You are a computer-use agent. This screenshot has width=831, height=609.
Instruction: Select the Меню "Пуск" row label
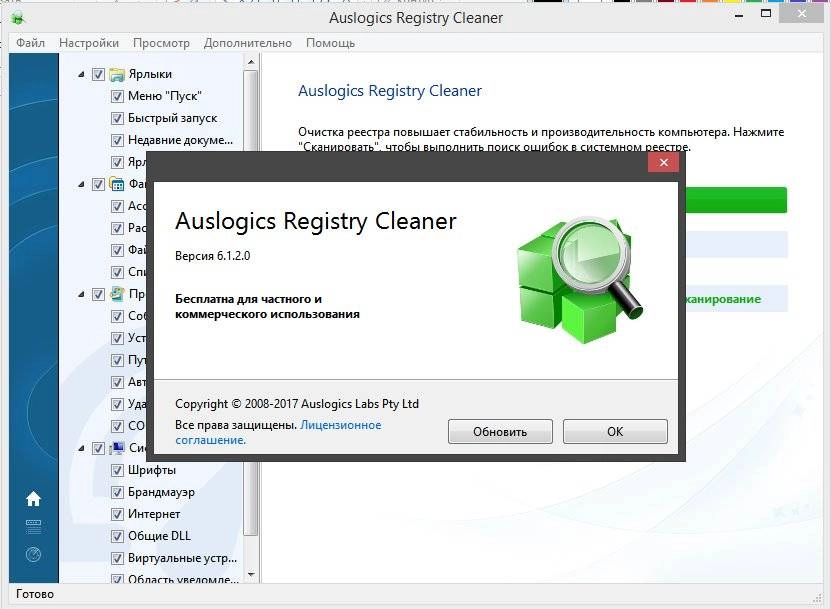click(x=164, y=96)
